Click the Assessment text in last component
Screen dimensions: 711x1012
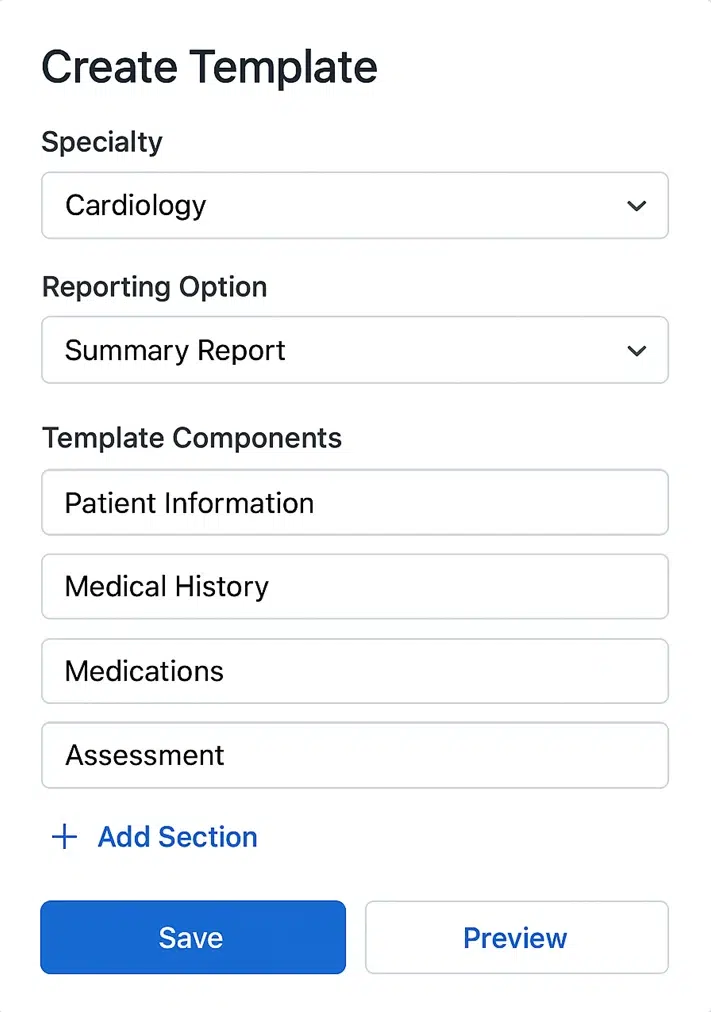click(x=145, y=755)
